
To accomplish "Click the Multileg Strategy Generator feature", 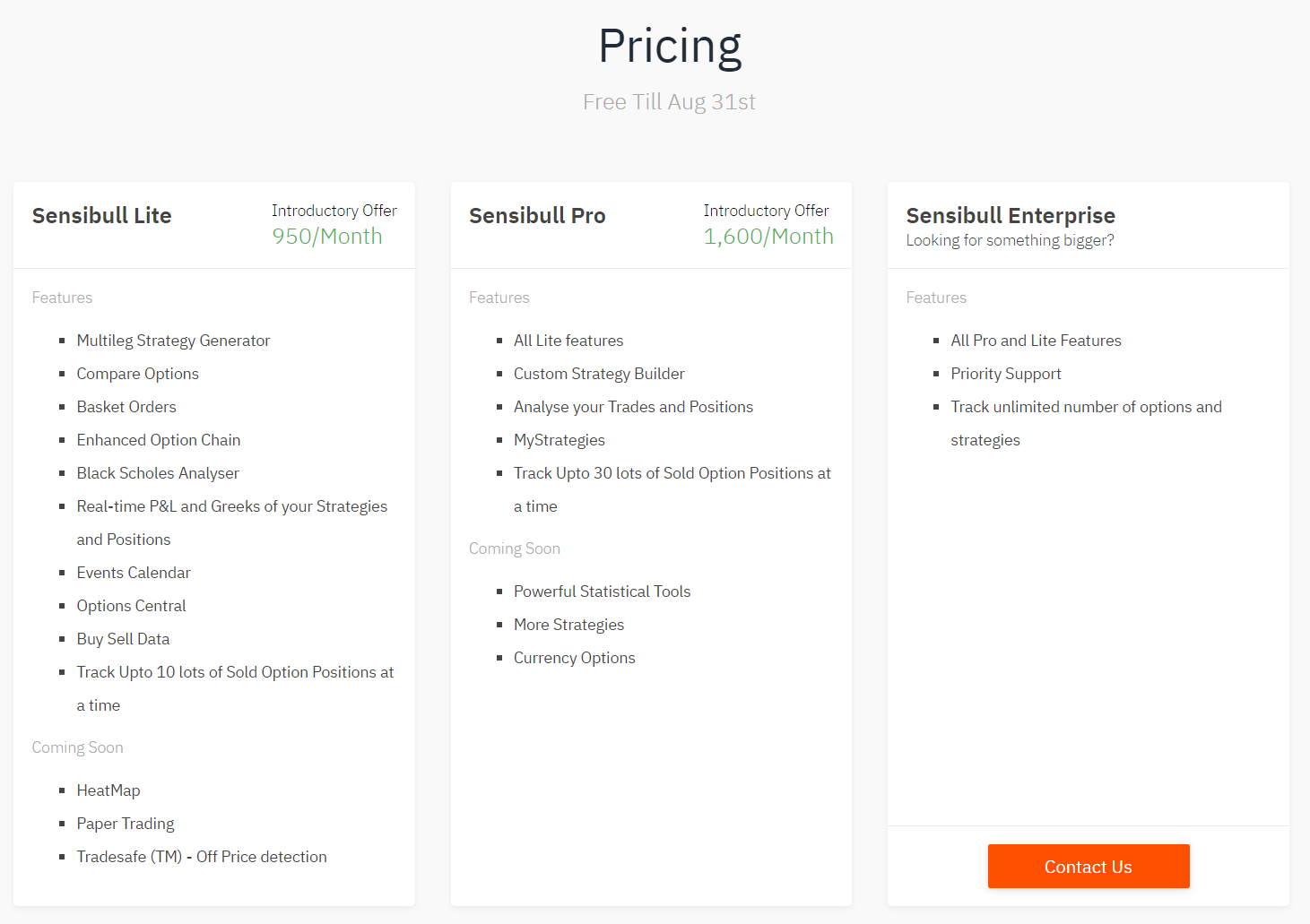I will [x=173, y=341].
